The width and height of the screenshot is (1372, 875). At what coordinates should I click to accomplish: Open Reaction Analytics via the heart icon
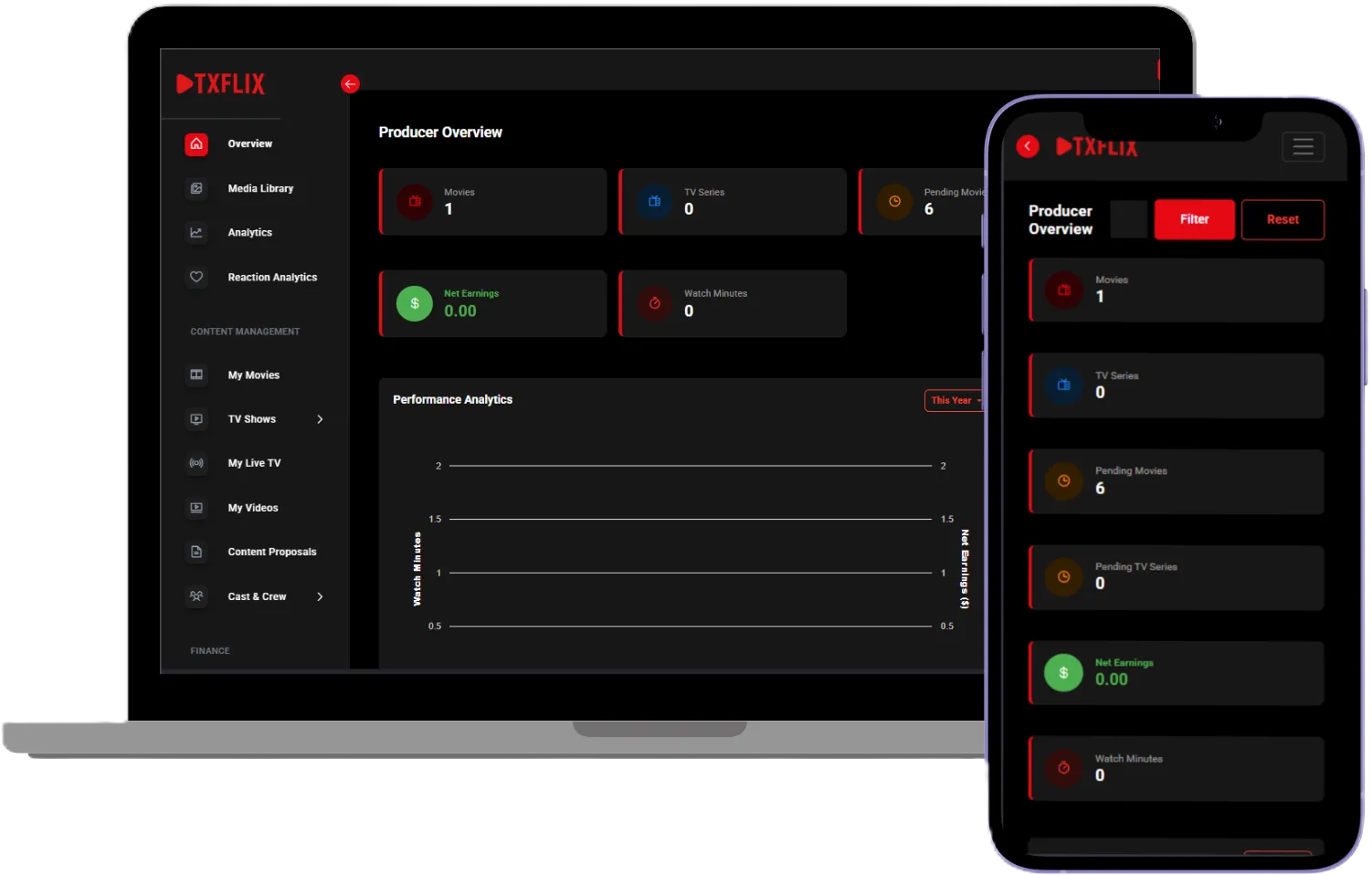point(195,277)
